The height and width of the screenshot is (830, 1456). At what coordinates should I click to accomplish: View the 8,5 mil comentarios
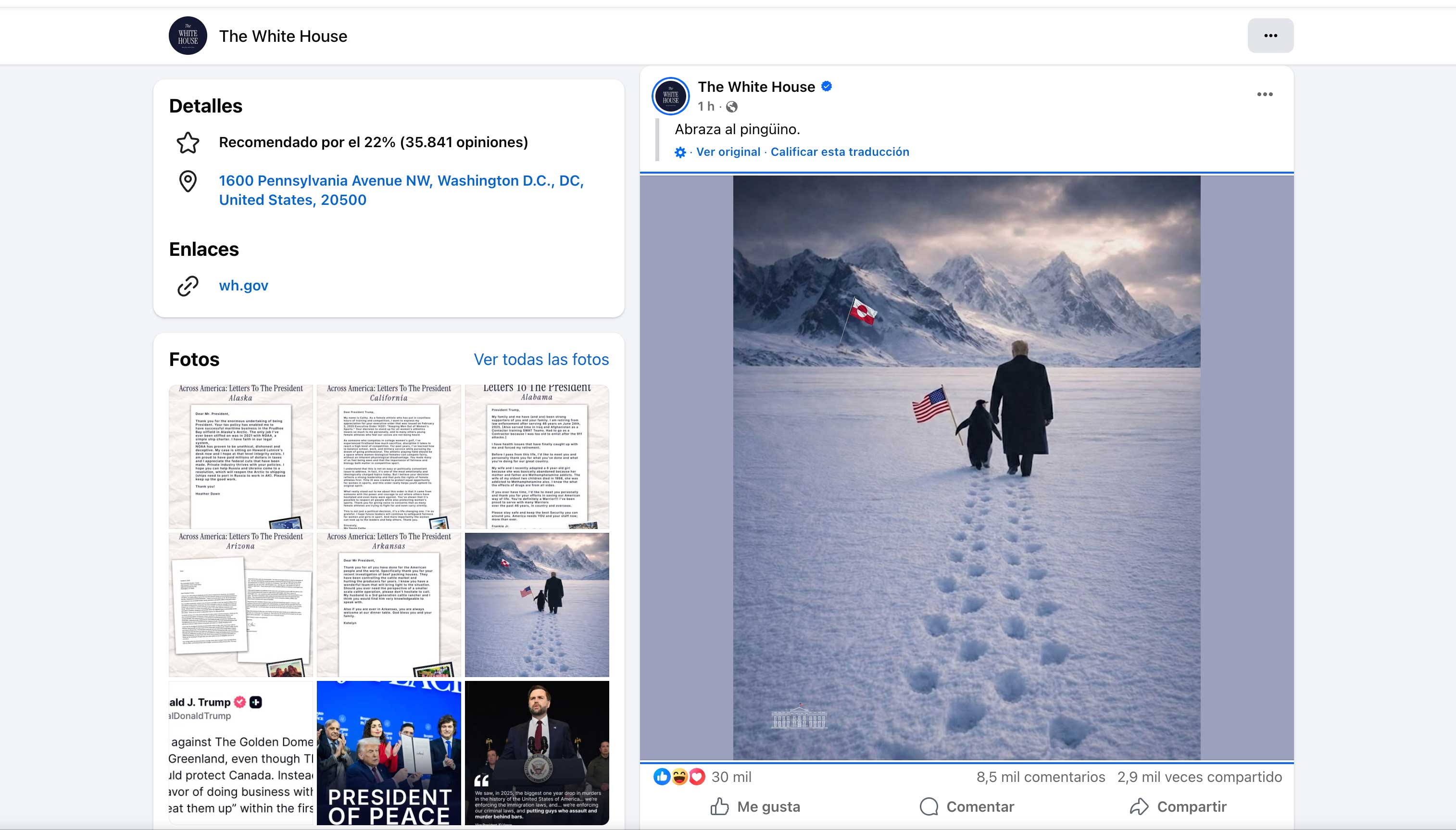1040,777
